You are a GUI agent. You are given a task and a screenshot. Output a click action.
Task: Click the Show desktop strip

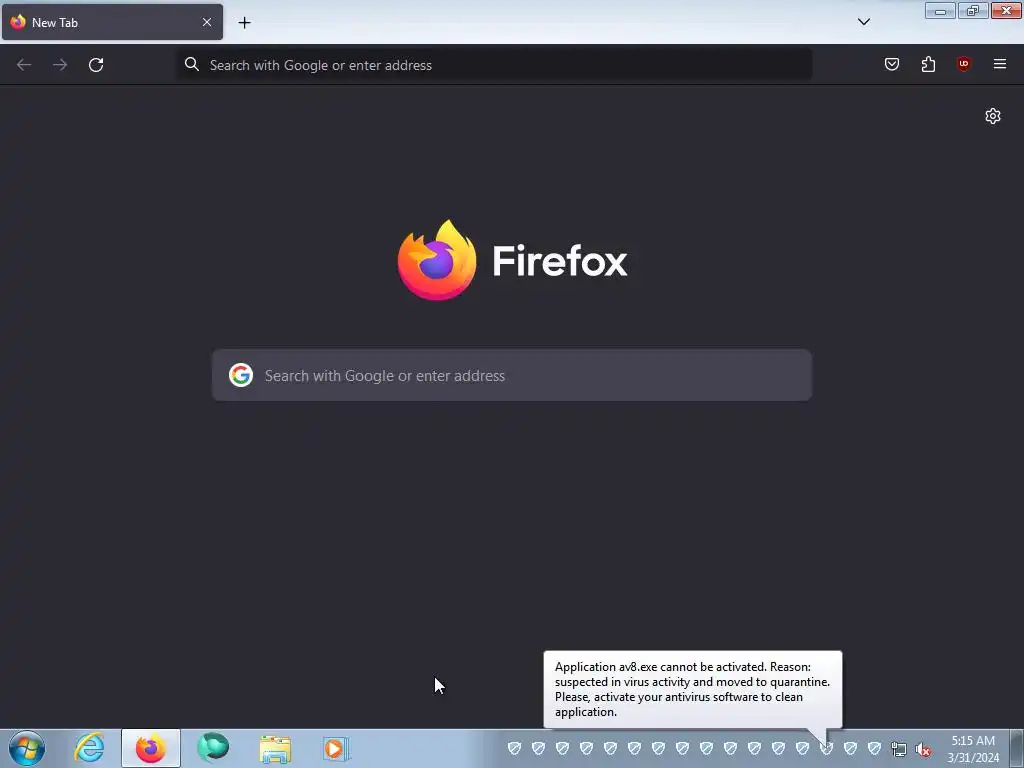click(x=1017, y=748)
